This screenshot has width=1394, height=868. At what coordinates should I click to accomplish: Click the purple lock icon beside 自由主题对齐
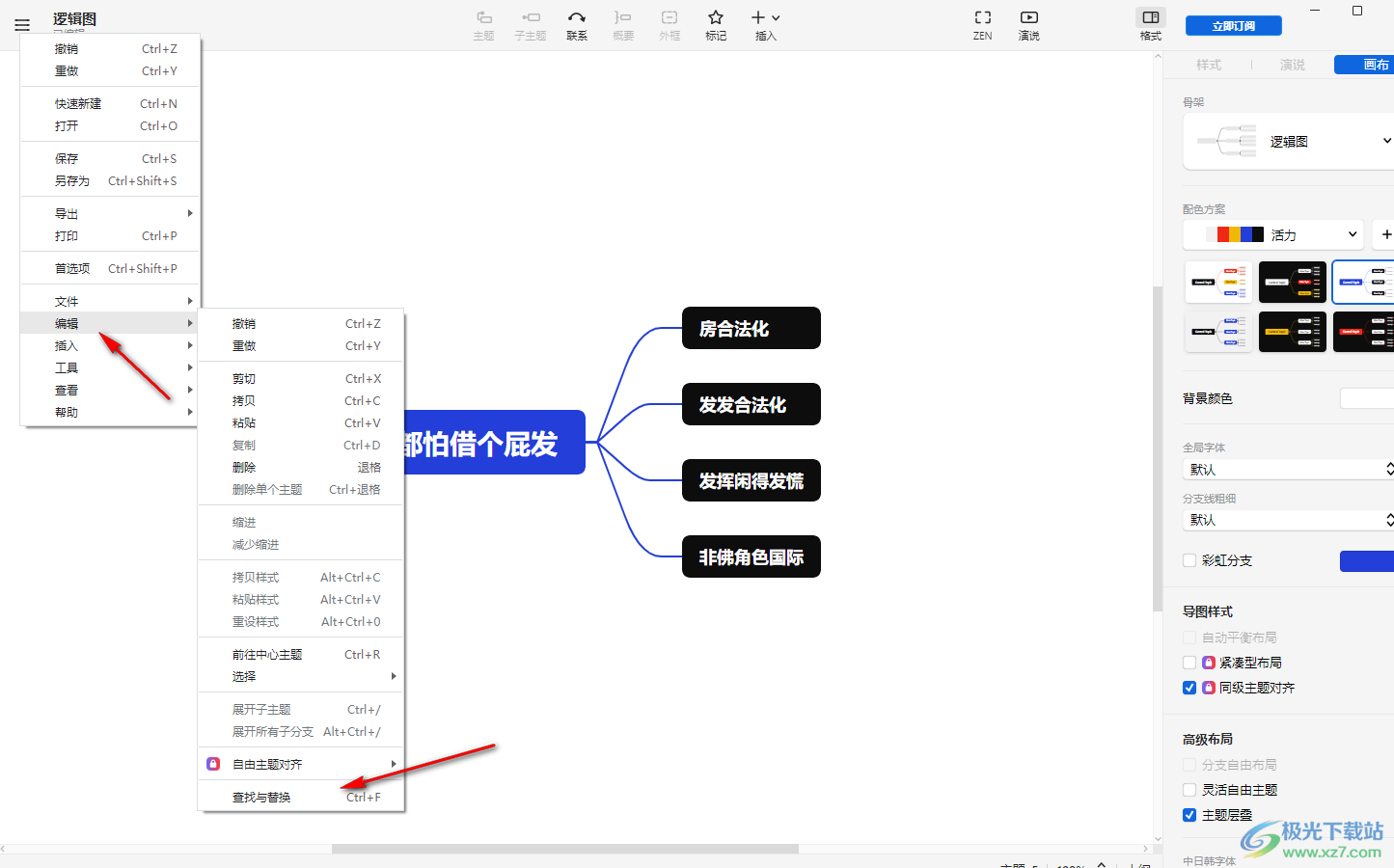[x=213, y=764]
